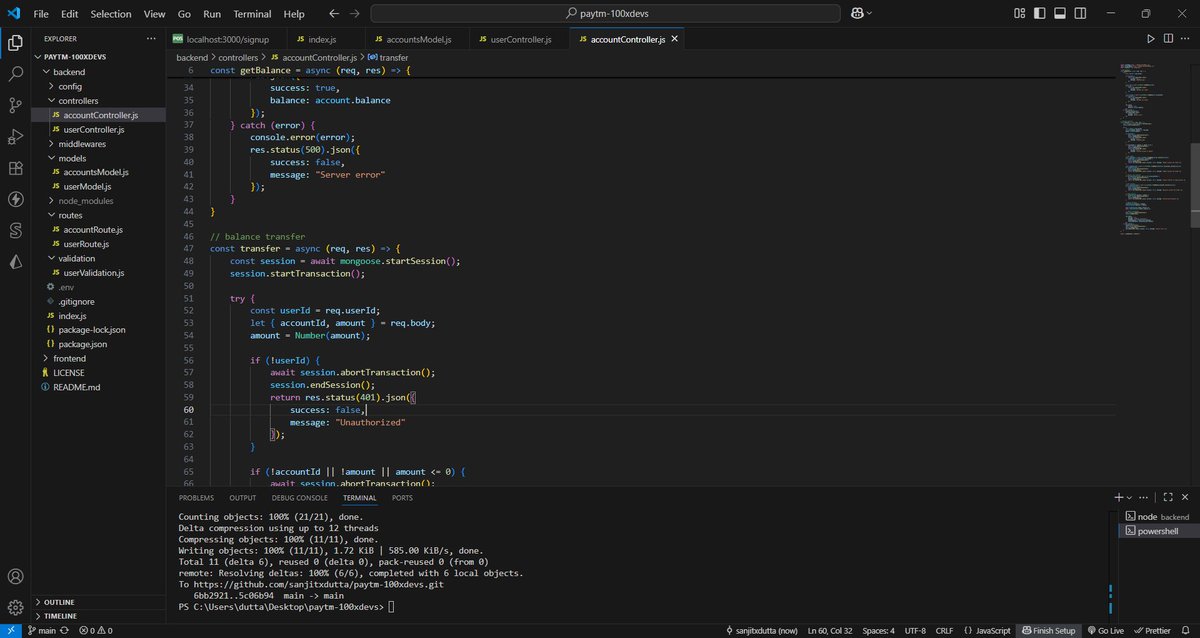Toggle the secondary side bar
1200x638 pixels.
pyautogui.click(x=1080, y=13)
